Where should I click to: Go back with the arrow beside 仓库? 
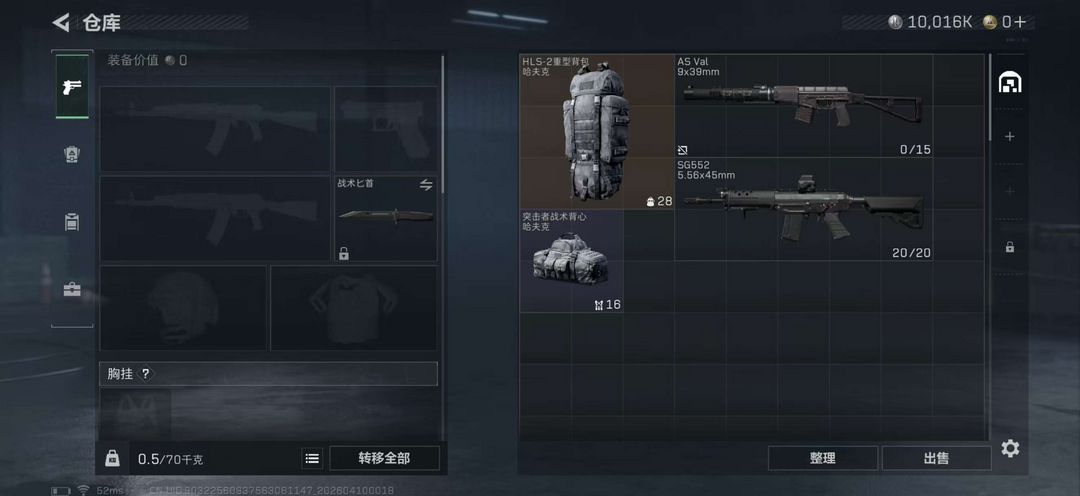click(x=61, y=23)
